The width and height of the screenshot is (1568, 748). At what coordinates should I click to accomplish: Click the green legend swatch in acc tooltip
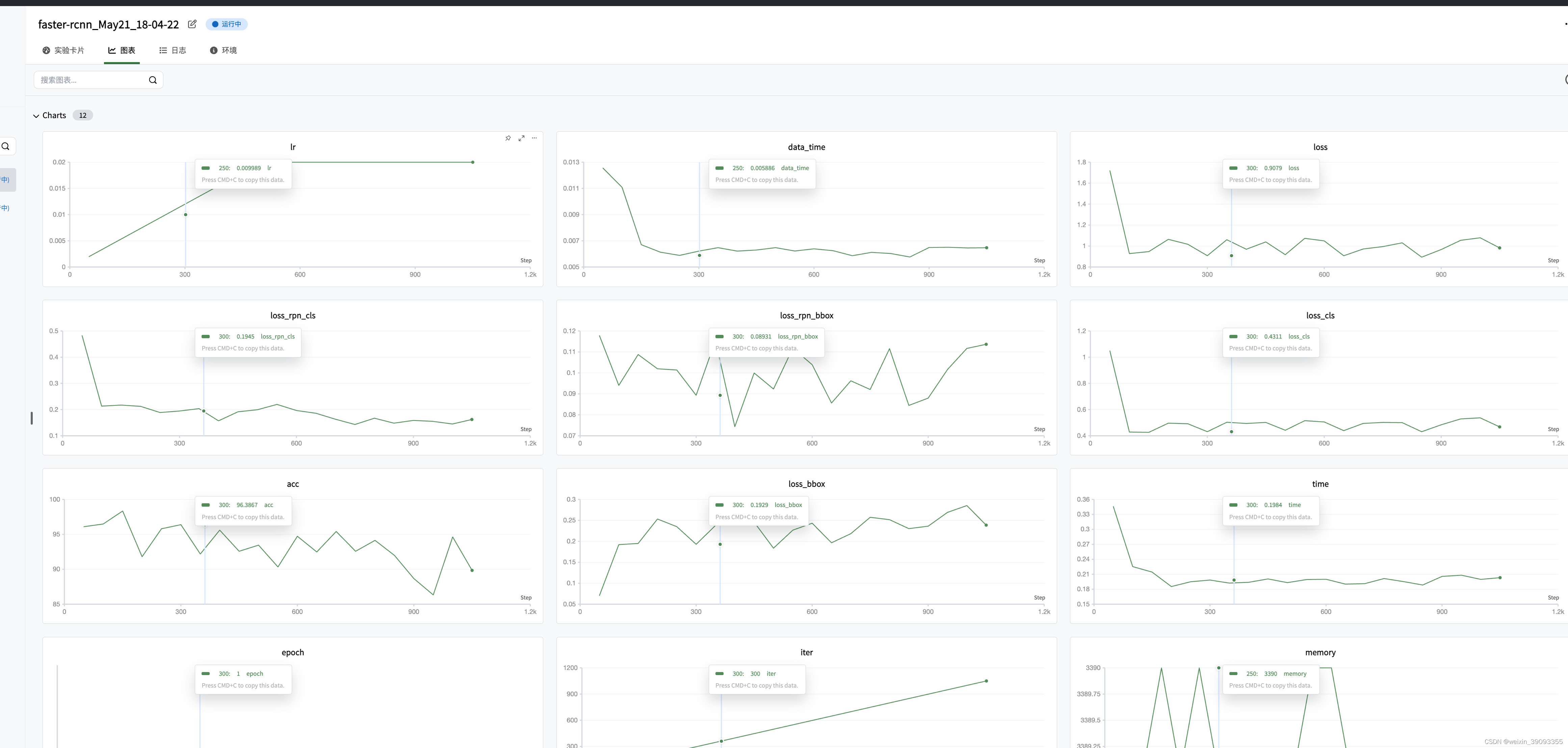point(206,505)
